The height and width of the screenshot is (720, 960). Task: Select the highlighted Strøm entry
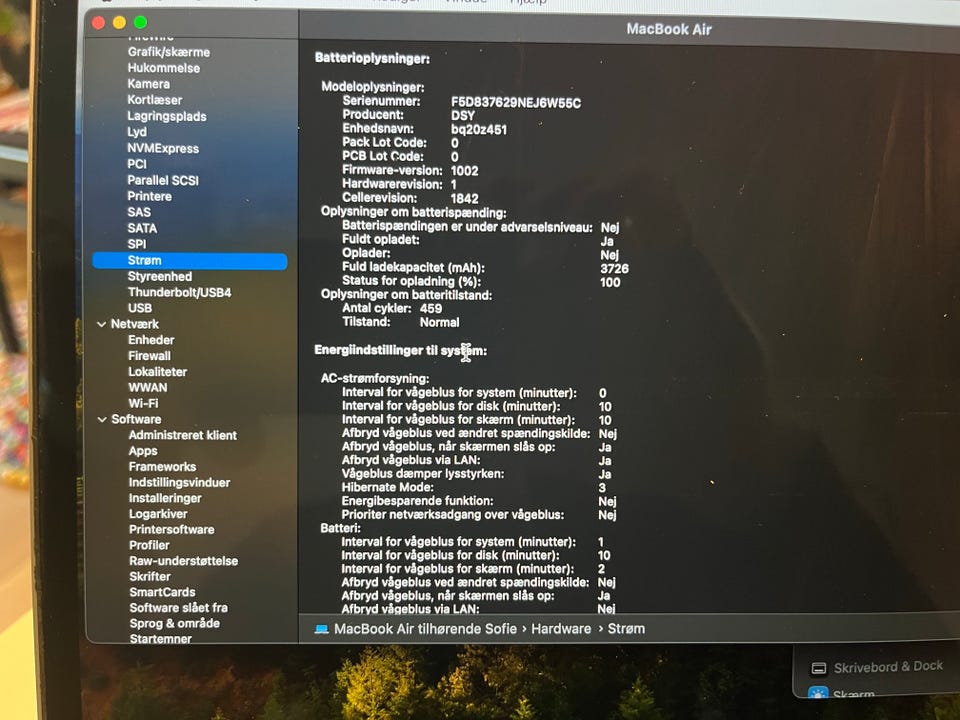click(190, 260)
